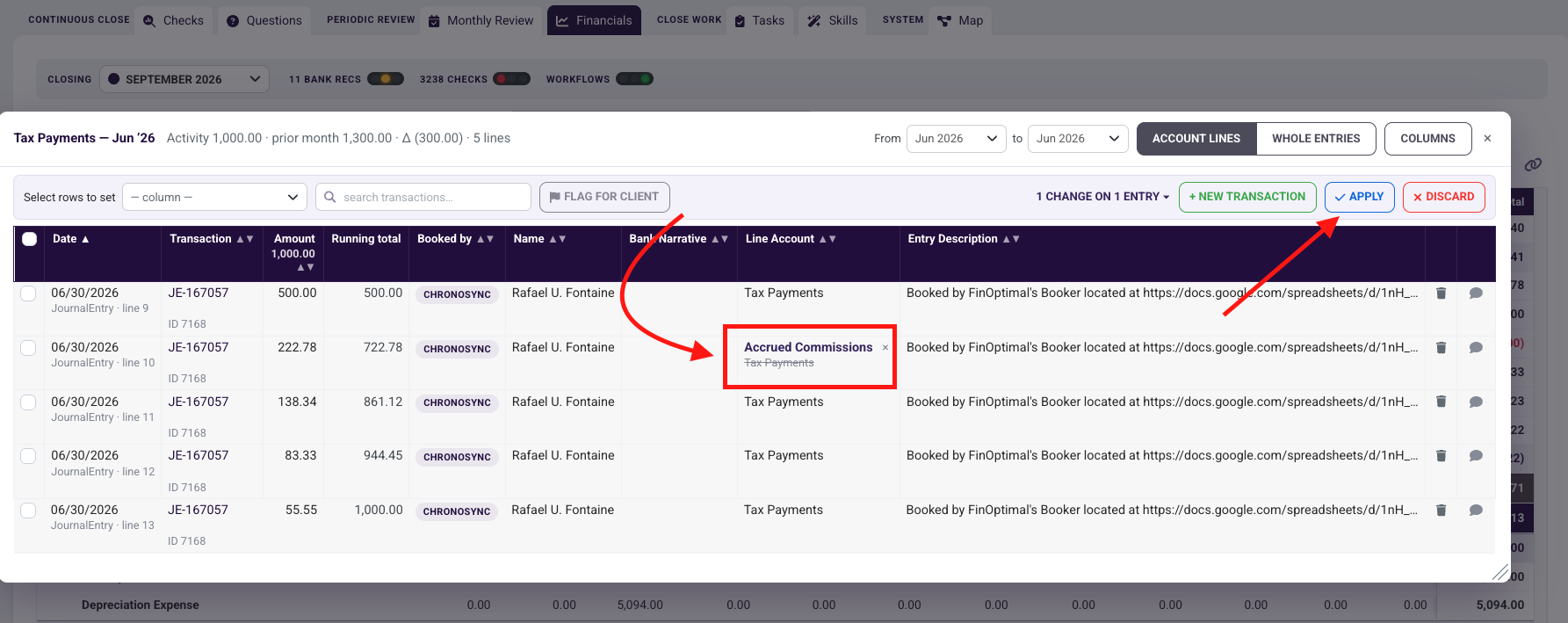
Task: Open the Questions tab
Action: pyautogui.click(x=264, y=20)
